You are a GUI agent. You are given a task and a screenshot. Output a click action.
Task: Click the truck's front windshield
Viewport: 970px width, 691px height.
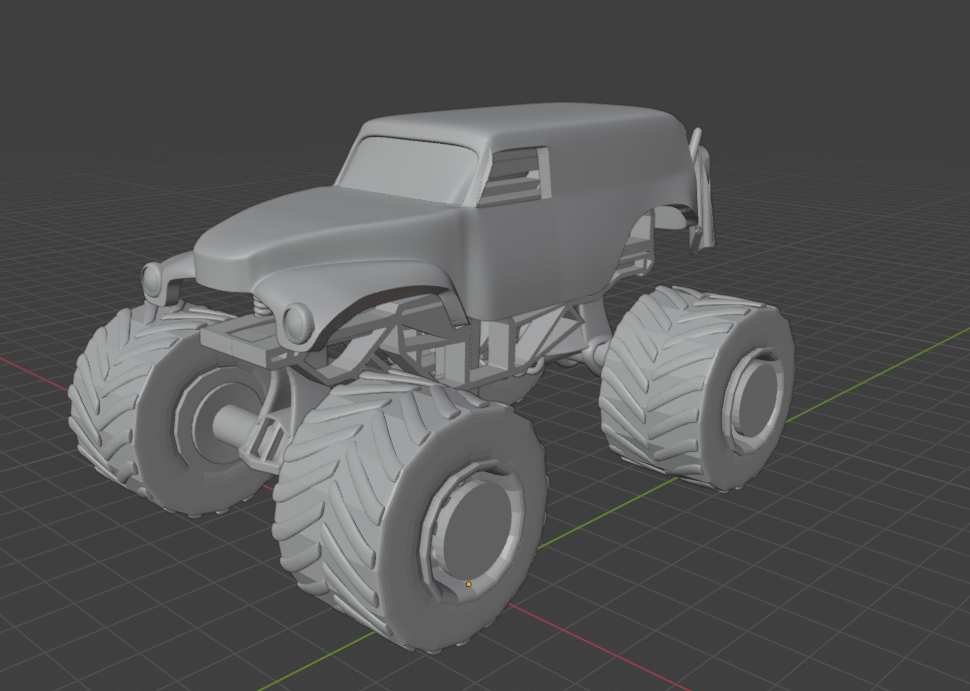[408, 168]
